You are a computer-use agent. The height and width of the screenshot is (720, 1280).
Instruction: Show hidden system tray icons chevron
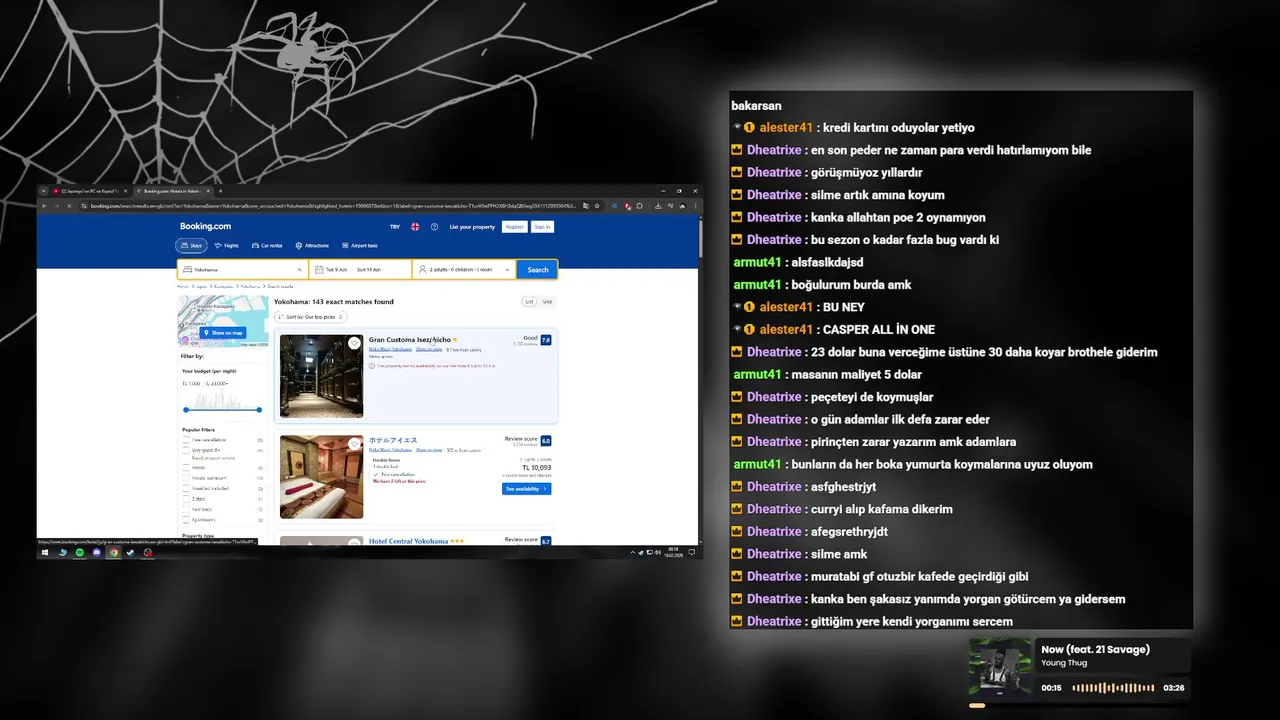tap(633, 552)
